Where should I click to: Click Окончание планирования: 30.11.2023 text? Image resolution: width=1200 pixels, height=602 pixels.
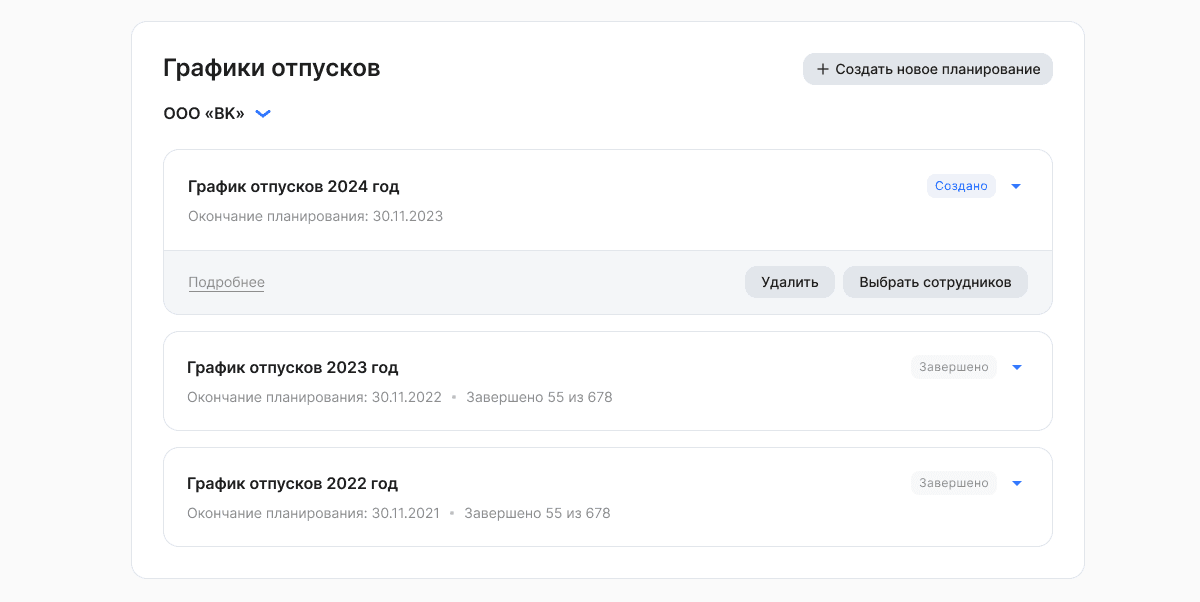pos(315,216)
